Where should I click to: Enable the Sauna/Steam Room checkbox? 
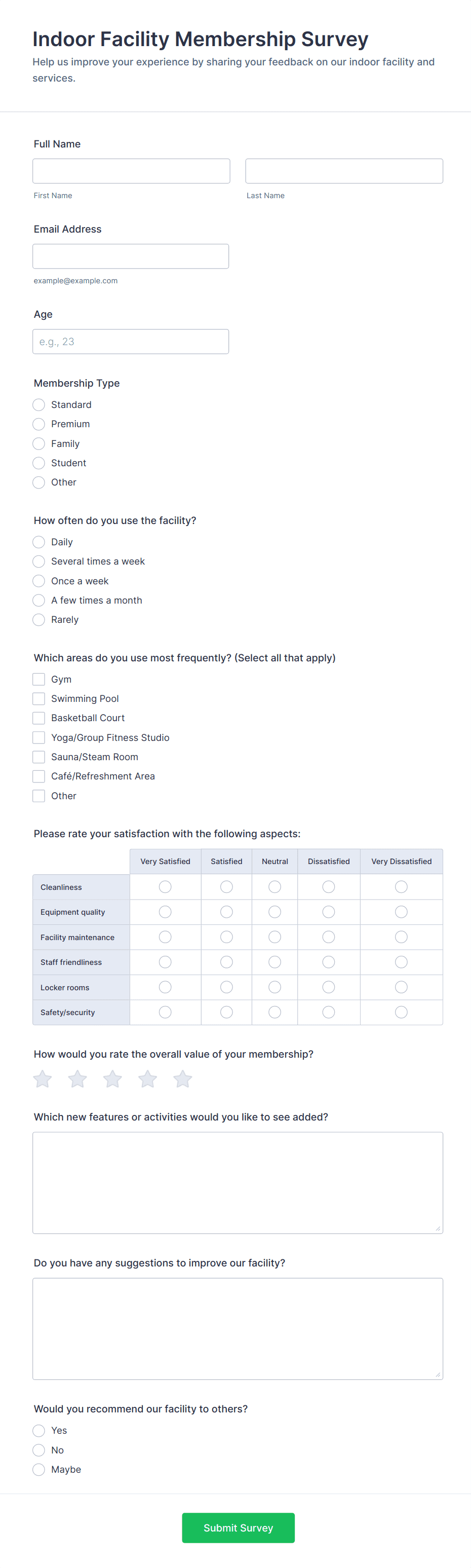pos(39,757)
